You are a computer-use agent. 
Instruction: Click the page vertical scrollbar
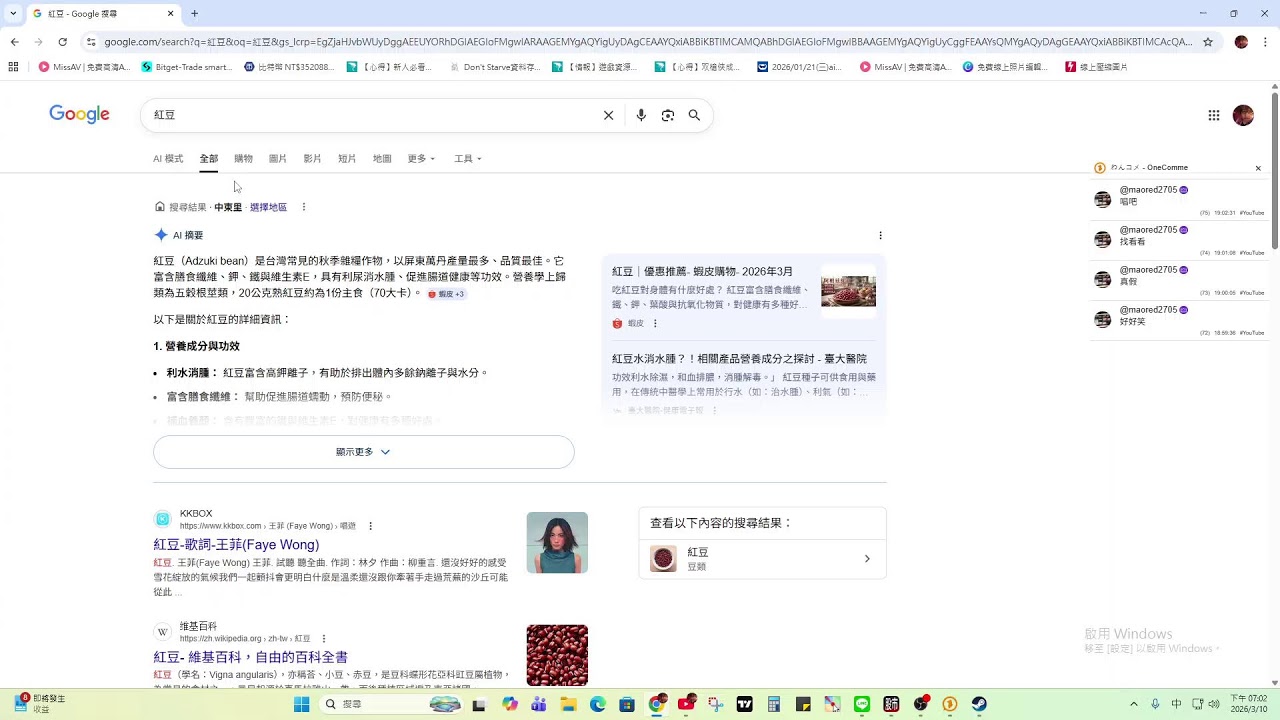1275,170
